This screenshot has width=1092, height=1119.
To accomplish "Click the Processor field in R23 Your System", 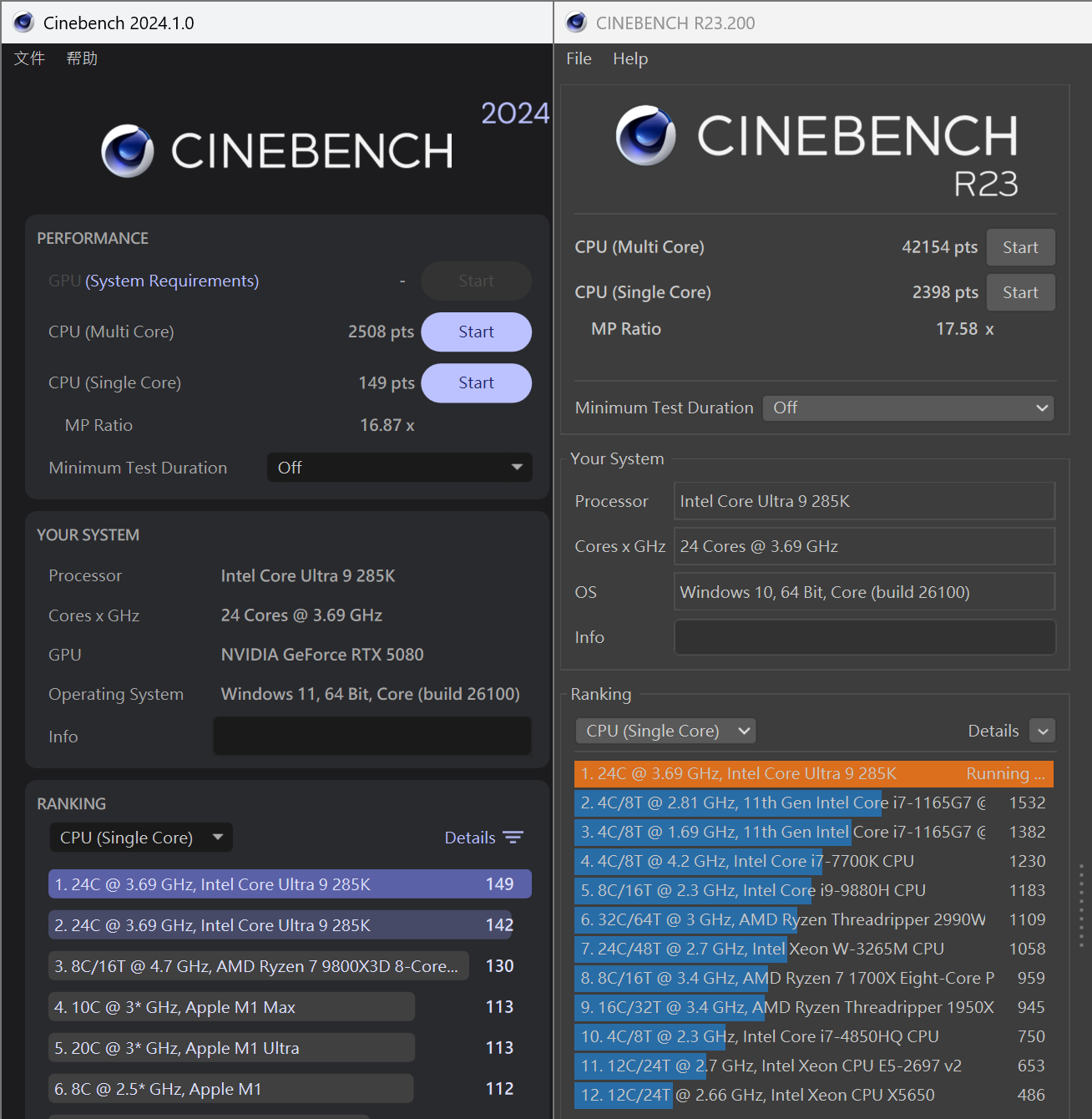I will point(865,501).
